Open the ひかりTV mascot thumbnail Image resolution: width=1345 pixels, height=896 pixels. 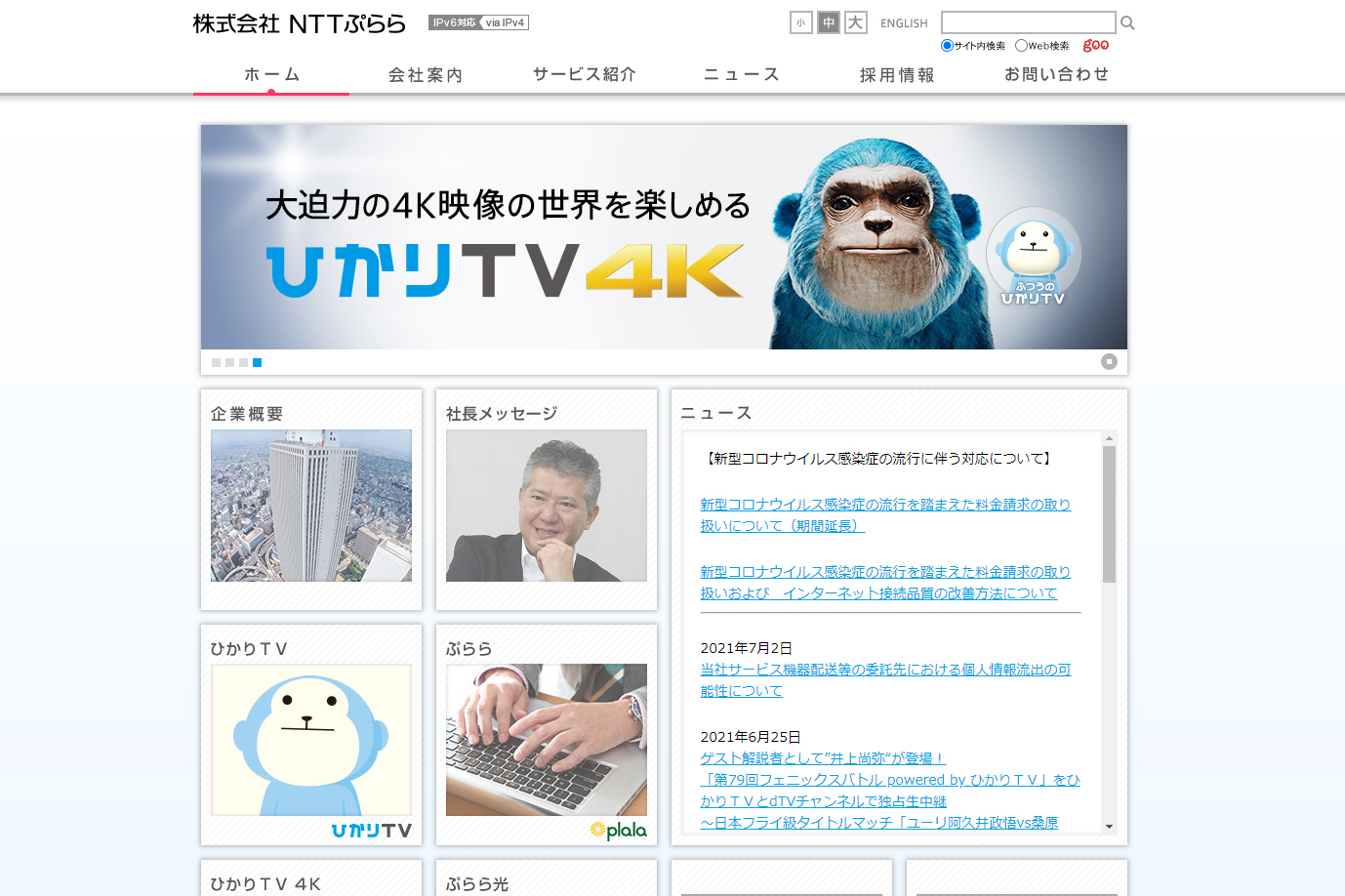pos(311,740)
